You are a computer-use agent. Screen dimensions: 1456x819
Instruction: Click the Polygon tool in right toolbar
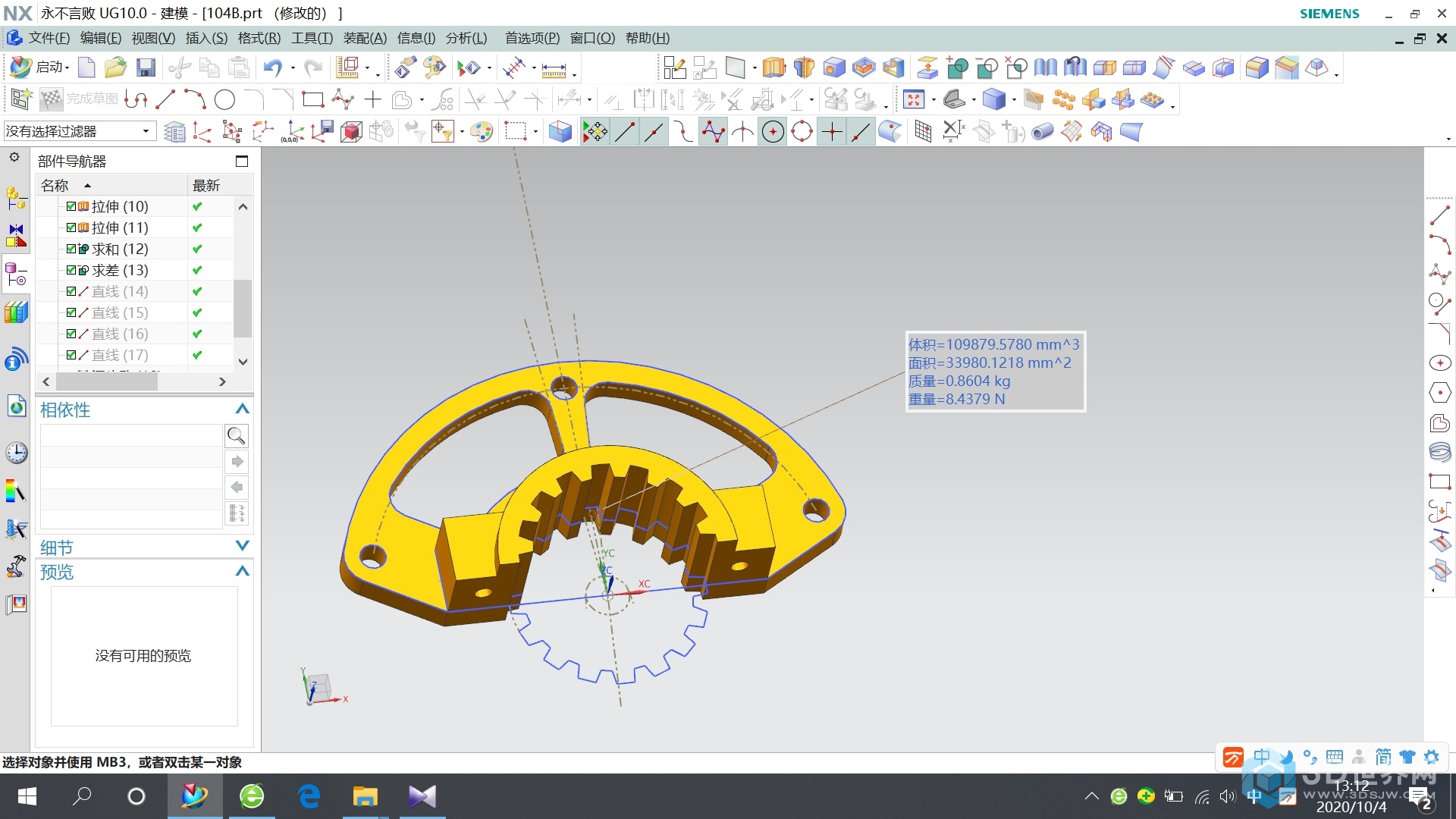click(1439, 393)
